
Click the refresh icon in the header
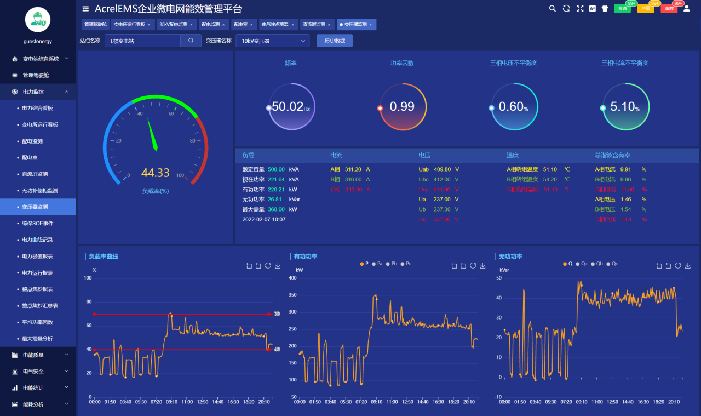(565, 8)
